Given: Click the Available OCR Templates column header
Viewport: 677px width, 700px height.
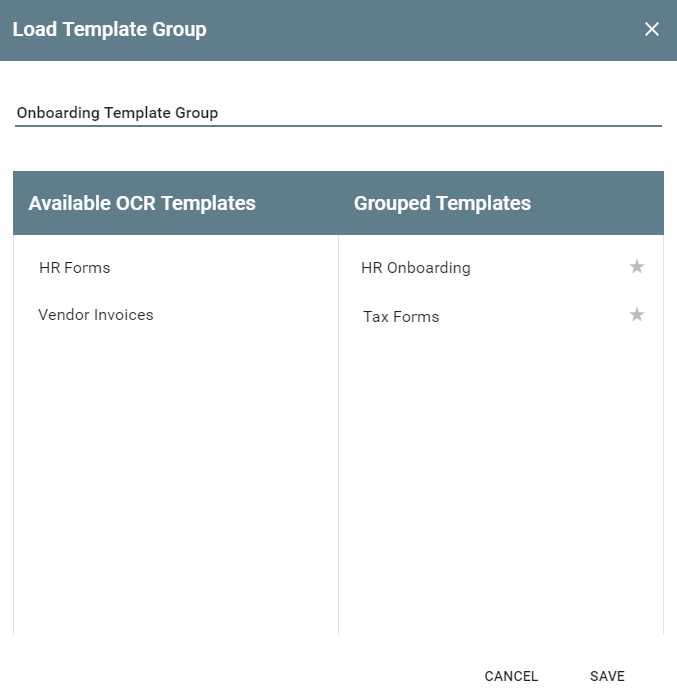Looking at the screenshot, I should click(x=142, y=203).
